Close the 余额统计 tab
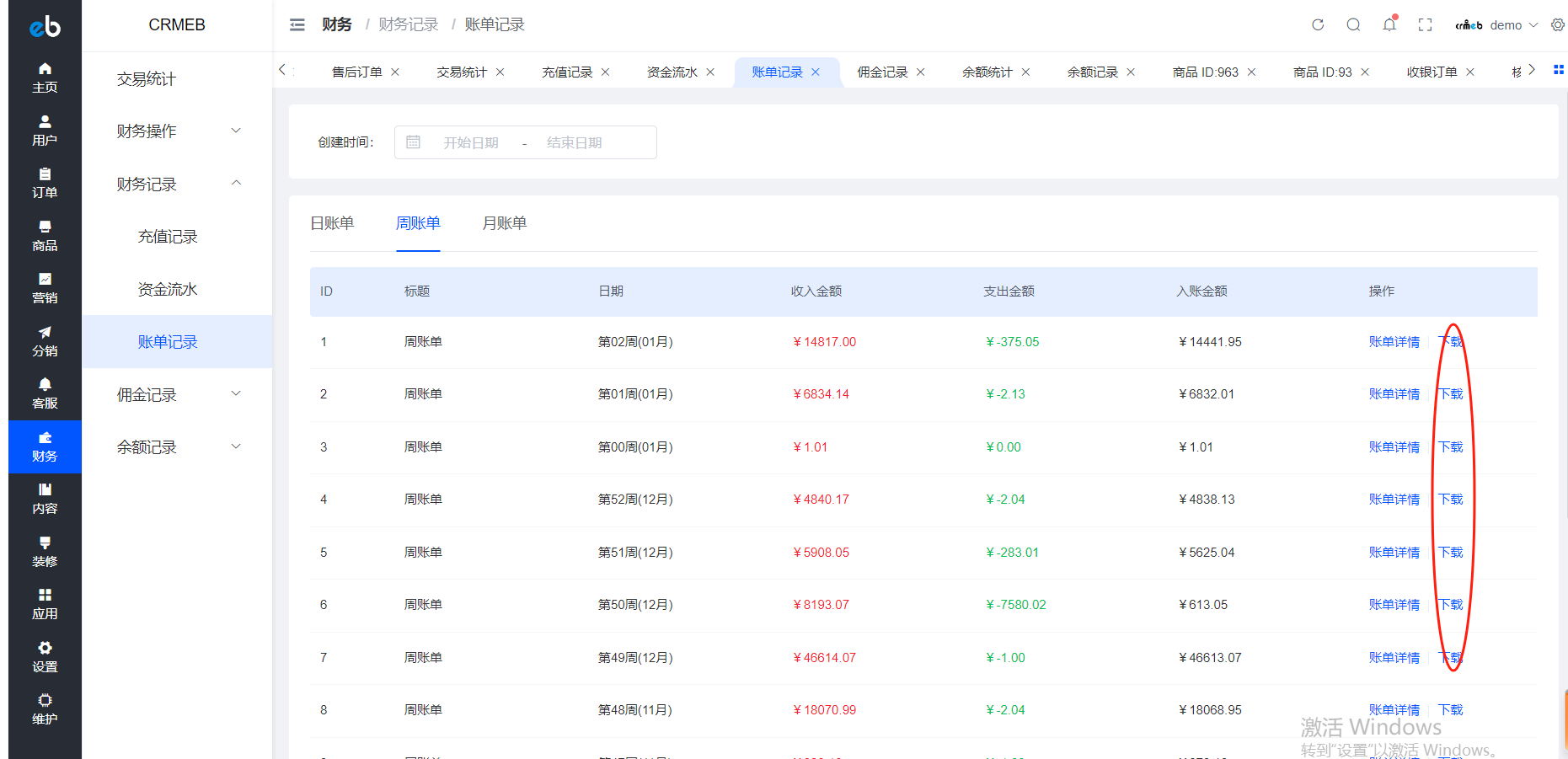 1025,72
